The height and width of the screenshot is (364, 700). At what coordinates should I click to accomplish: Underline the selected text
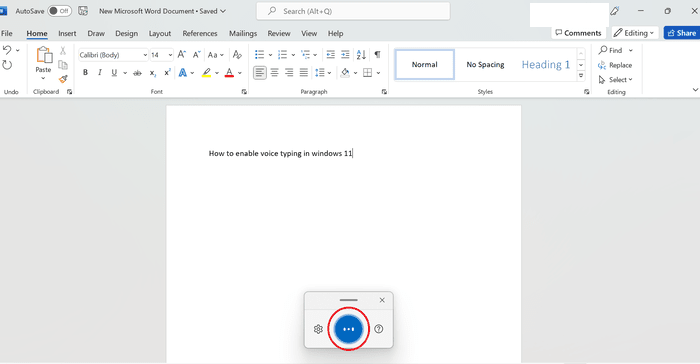(x=114, y=72)
